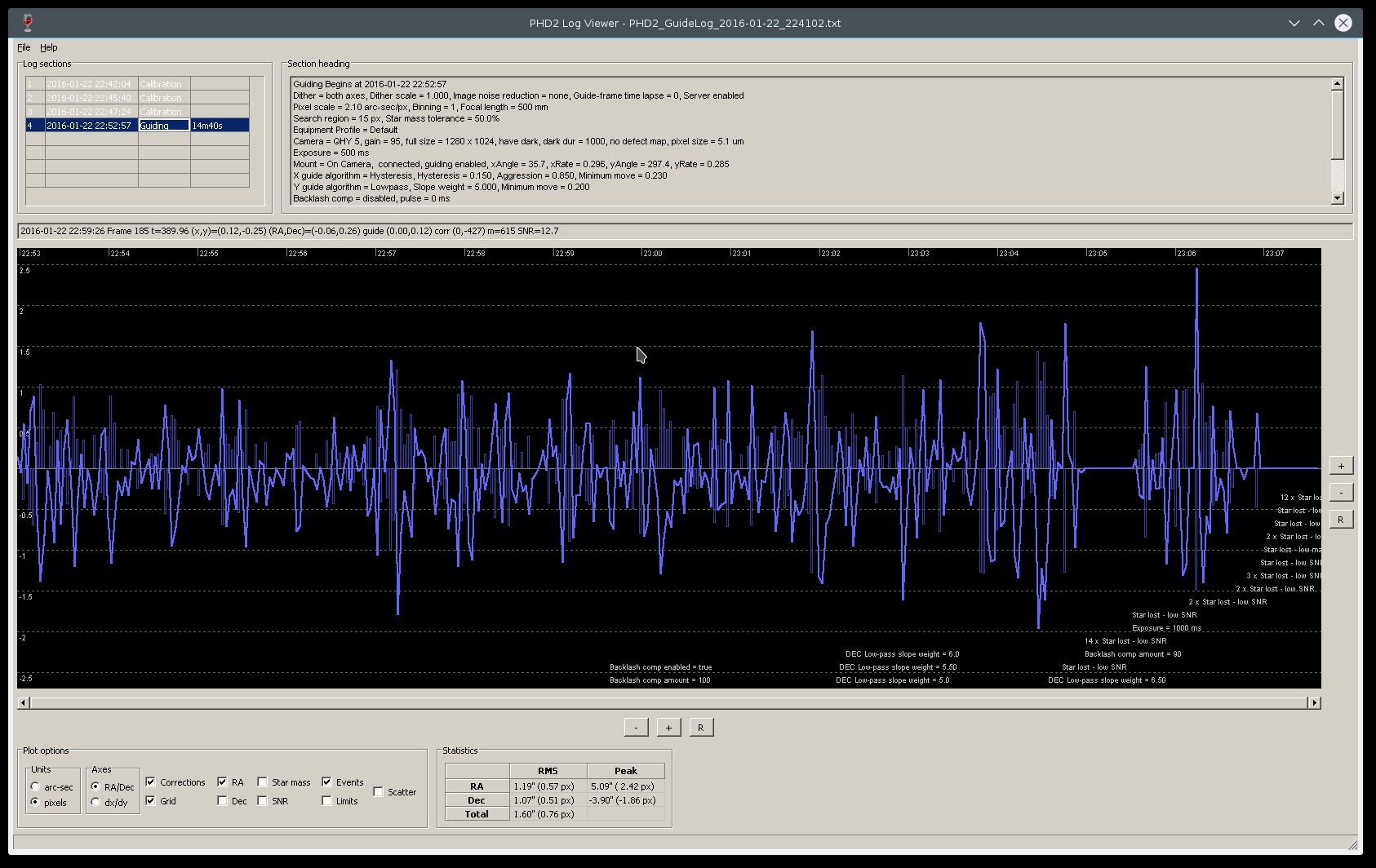Viewport: 1376px width, 868px height.
Task: Click horizontal reset R button
Action: (701, 728)
